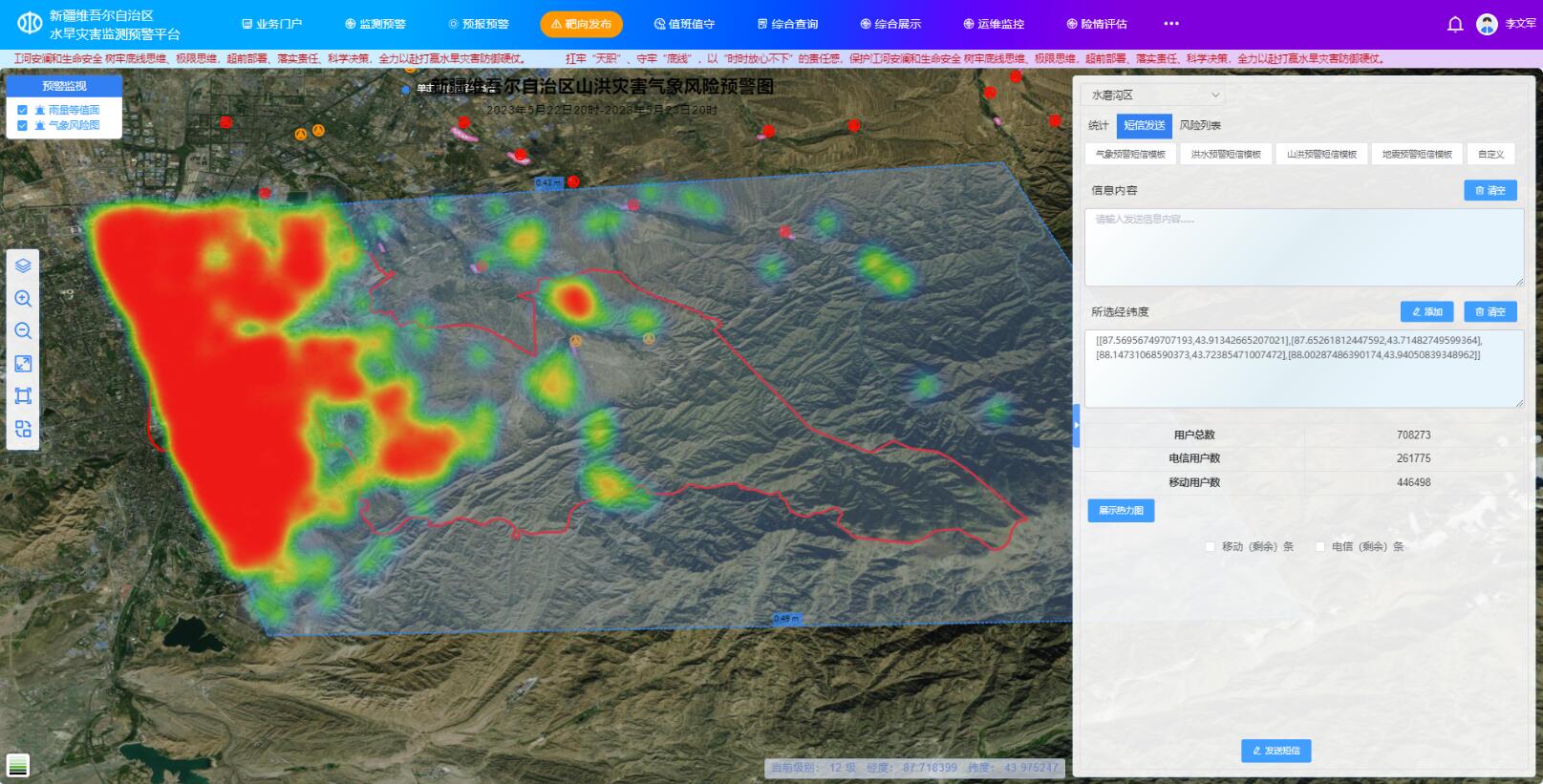Choose 洪水预警短信模板 template

pyautogui.click(x=1226, y=154)
